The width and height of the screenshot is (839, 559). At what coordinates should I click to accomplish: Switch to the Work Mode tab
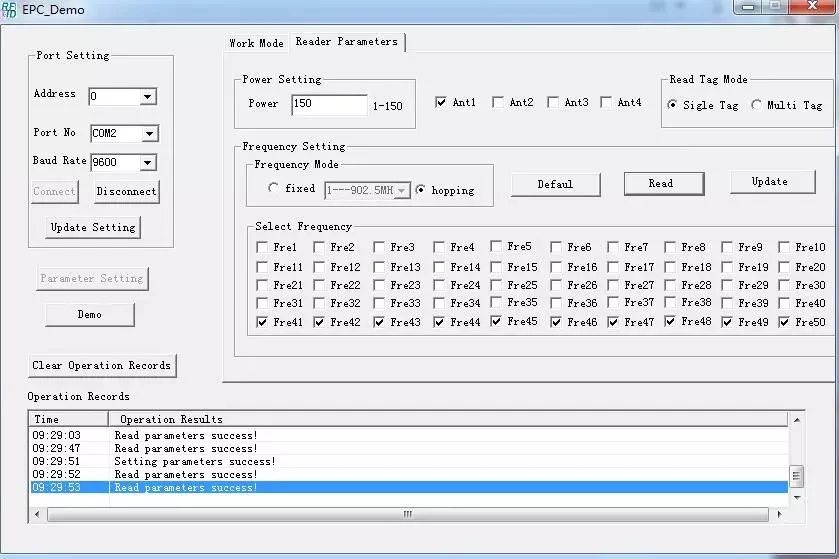click(x=256, y=43)
